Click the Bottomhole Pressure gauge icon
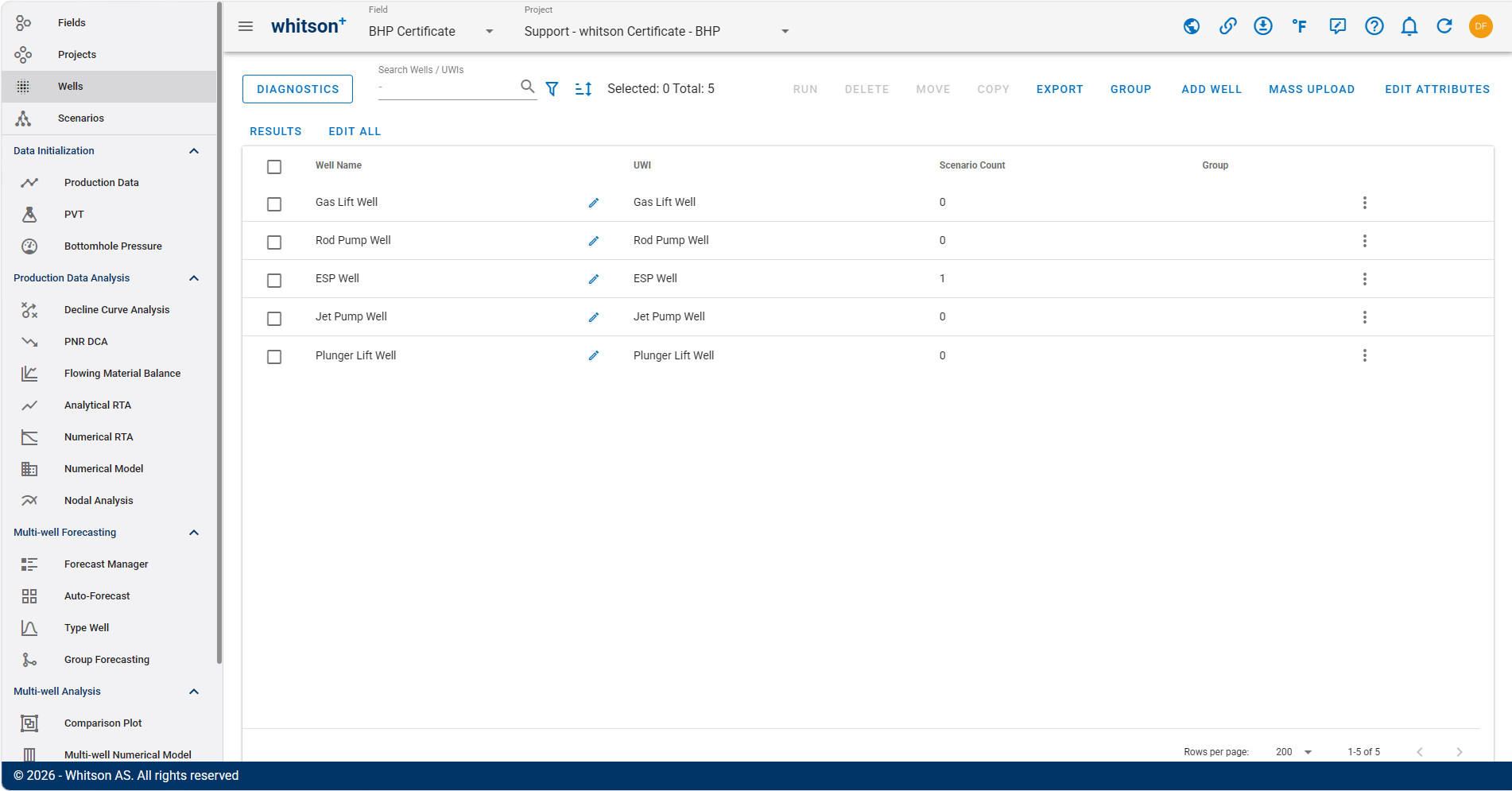Viewport: 1512px width, 791px height. (x=29, y=246)
